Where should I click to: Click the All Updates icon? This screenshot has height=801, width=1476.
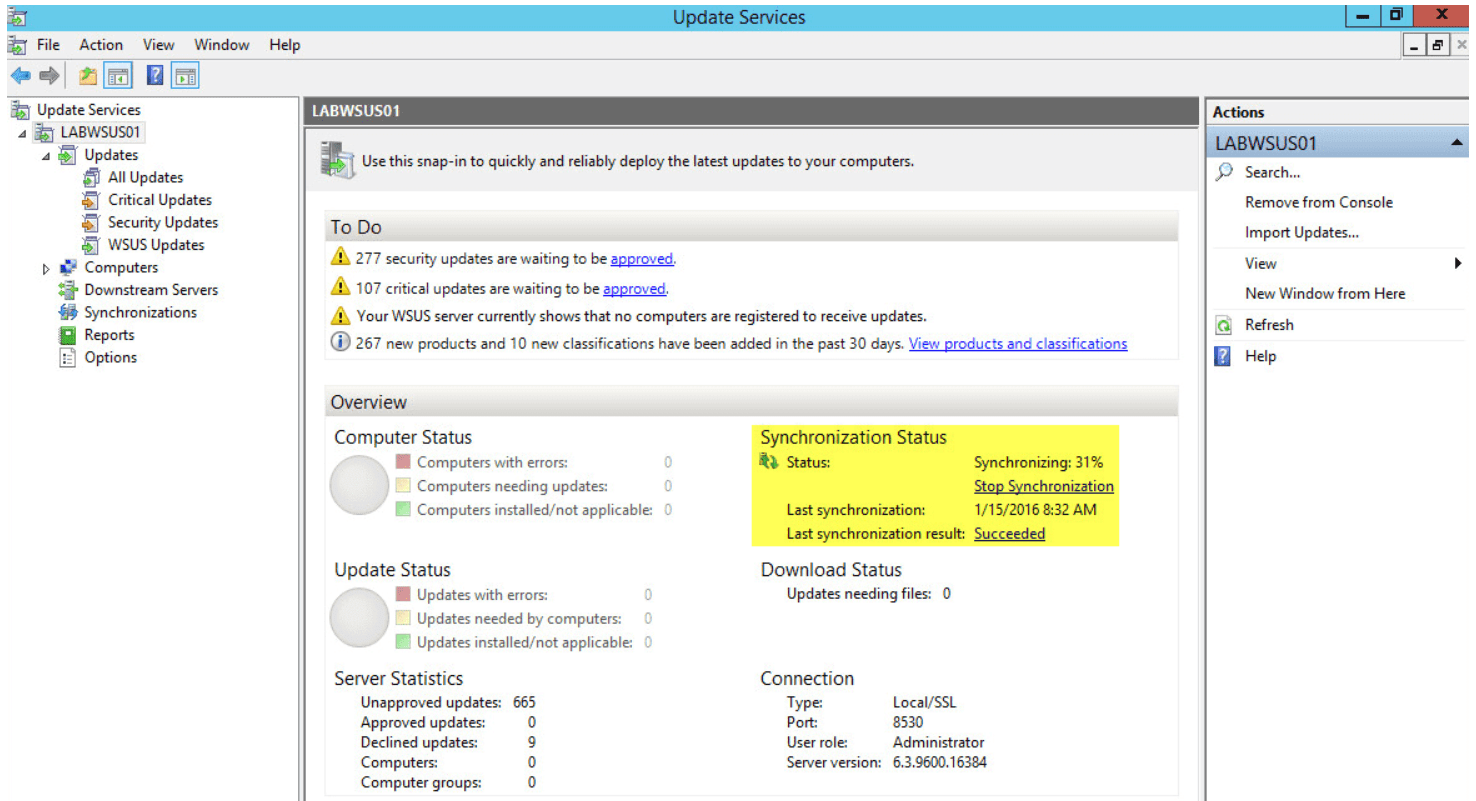pyautogui.click(x=91, y=177)
